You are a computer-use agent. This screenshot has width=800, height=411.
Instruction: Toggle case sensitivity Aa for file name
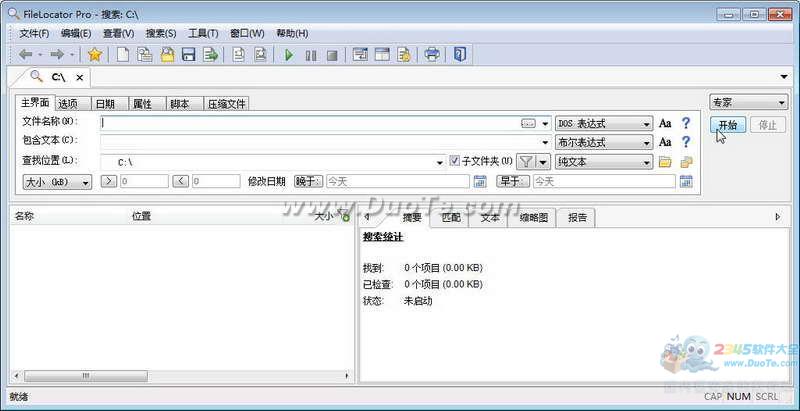(665, 123)
